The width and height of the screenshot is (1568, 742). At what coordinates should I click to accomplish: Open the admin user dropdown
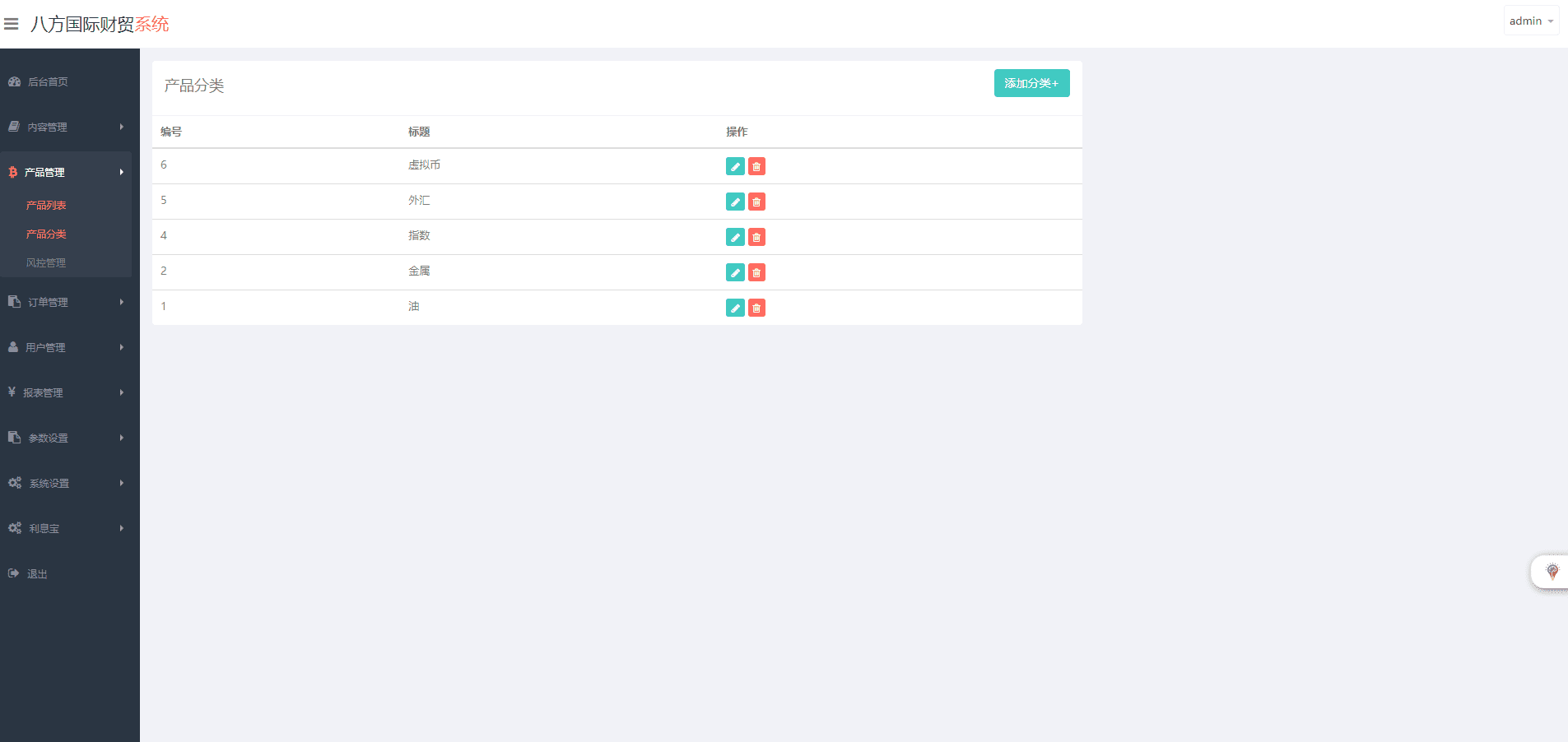(1530, 21)
